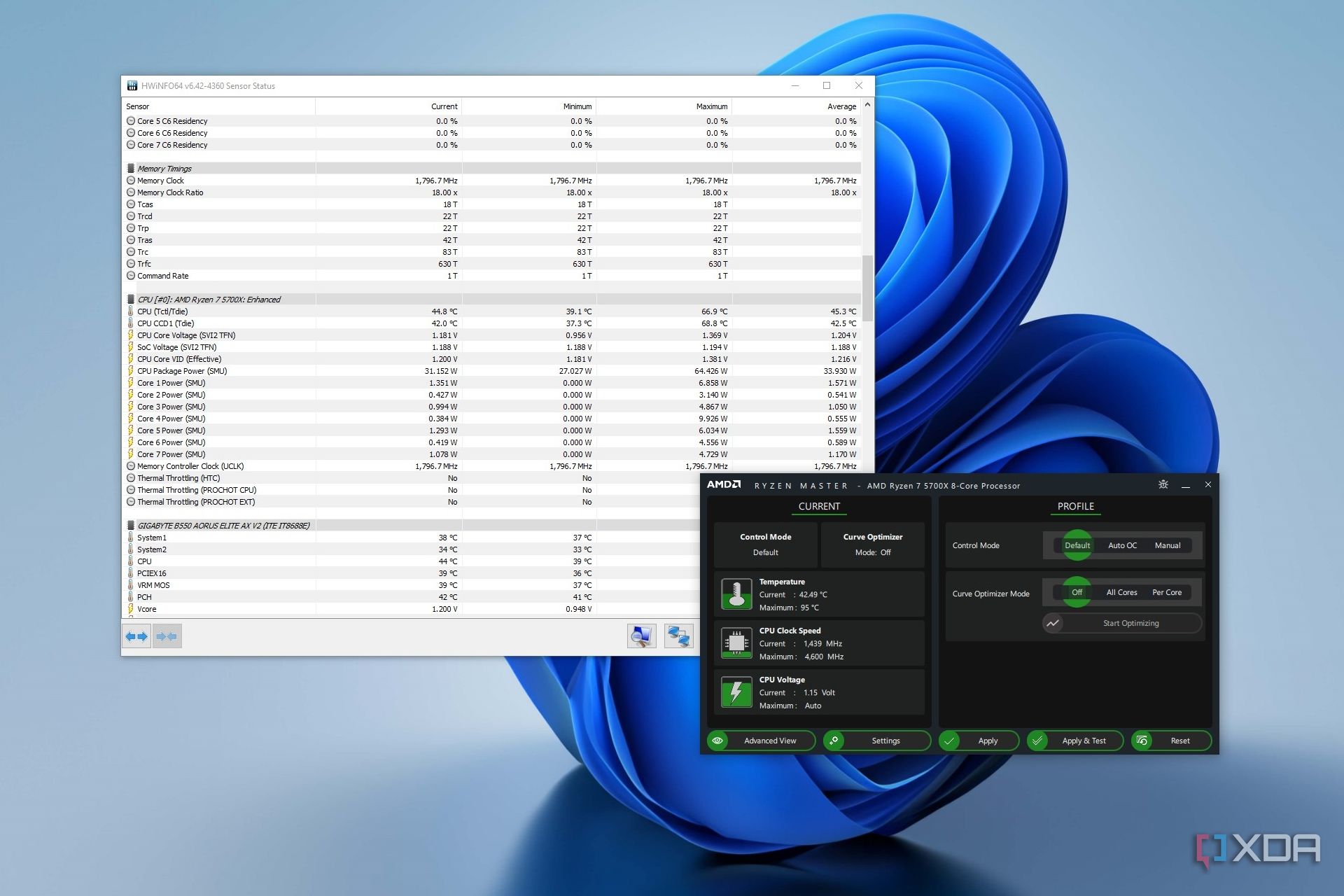
Task: Select Manual control mode
Action: click(x=1167, y=545)
